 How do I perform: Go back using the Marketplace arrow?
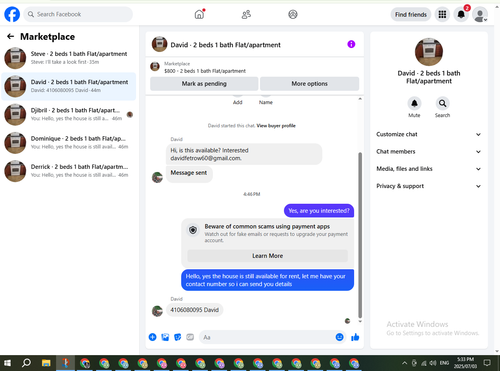pos(11,36)
